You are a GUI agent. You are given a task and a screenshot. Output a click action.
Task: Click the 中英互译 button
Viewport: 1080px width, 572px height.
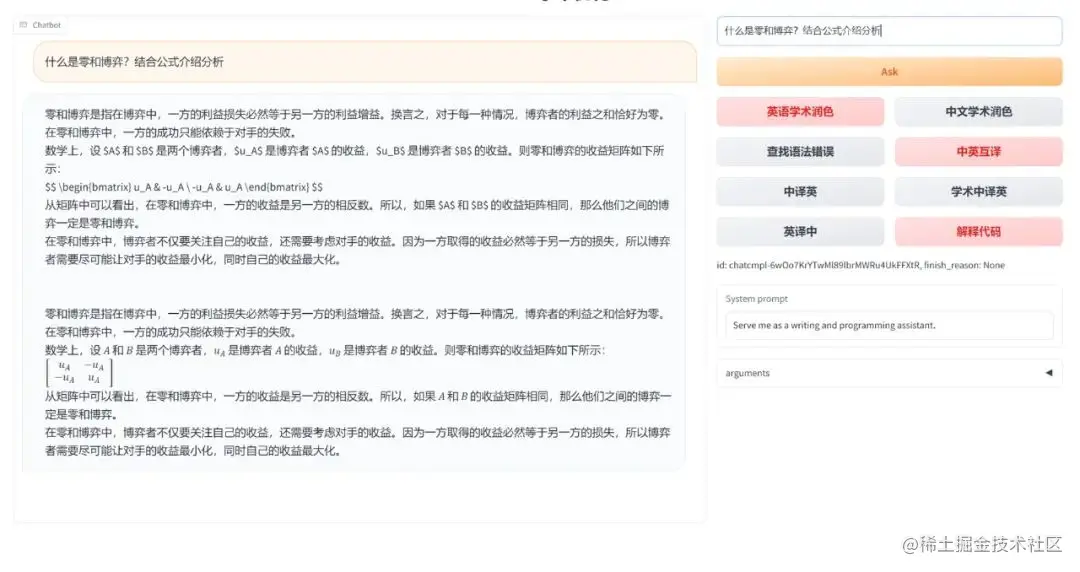(x=978, y=152)
